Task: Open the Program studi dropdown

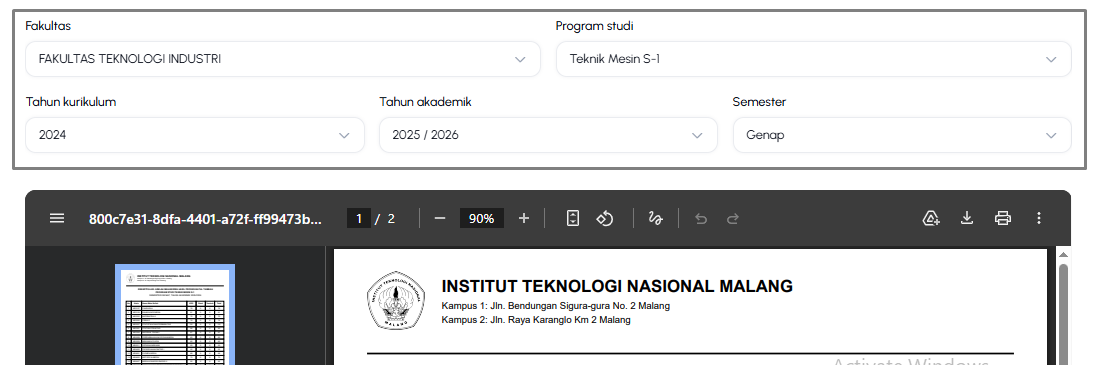Action: (814, 59)
